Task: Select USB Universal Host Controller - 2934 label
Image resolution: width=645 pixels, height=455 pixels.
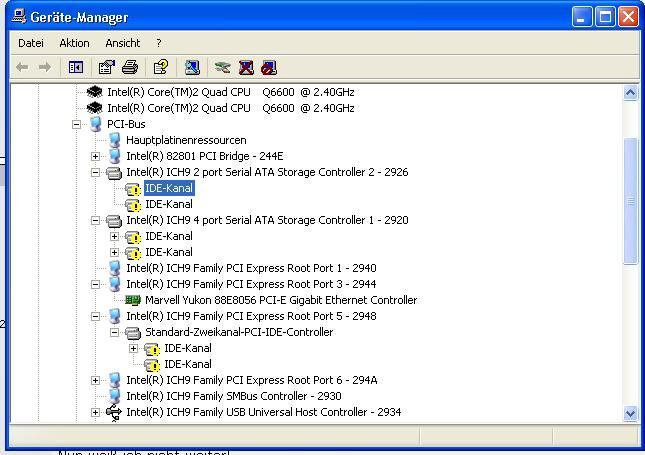Action: pyautogui.click(x=264, y=412)
